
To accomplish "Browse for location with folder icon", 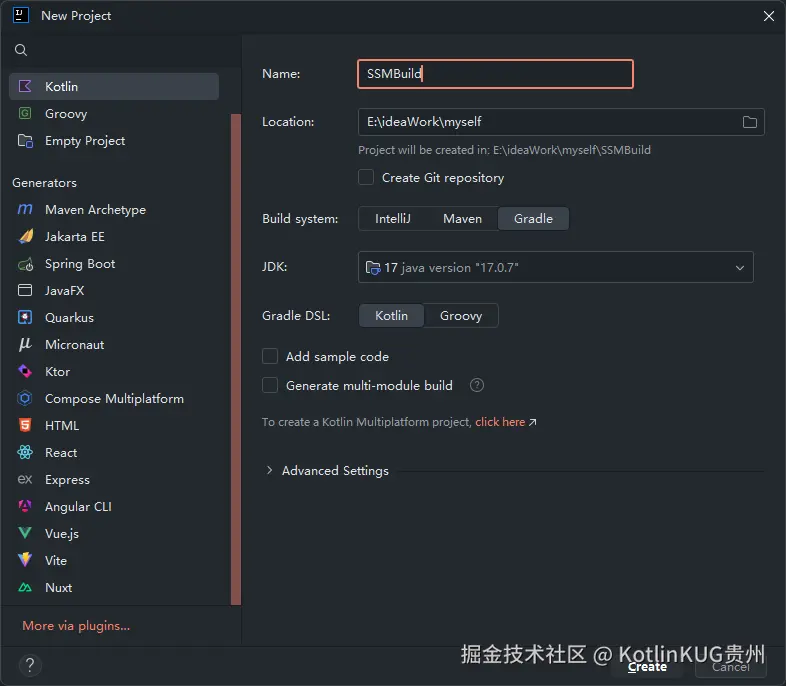I will [749, 122].
